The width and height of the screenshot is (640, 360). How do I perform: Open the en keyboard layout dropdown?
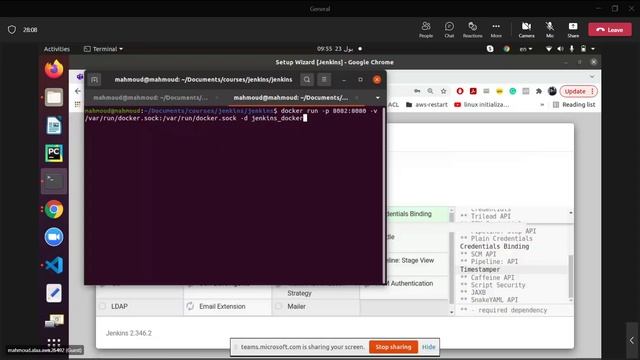coord(526,49)
